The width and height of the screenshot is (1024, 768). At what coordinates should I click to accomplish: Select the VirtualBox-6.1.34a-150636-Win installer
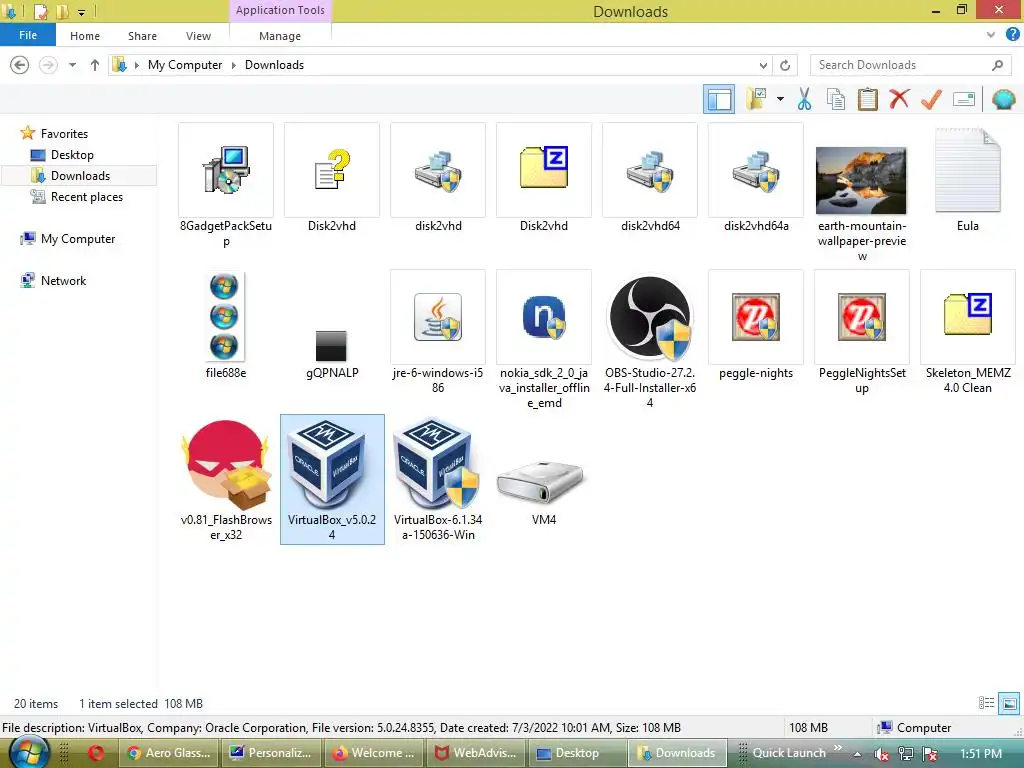[438, 465]
